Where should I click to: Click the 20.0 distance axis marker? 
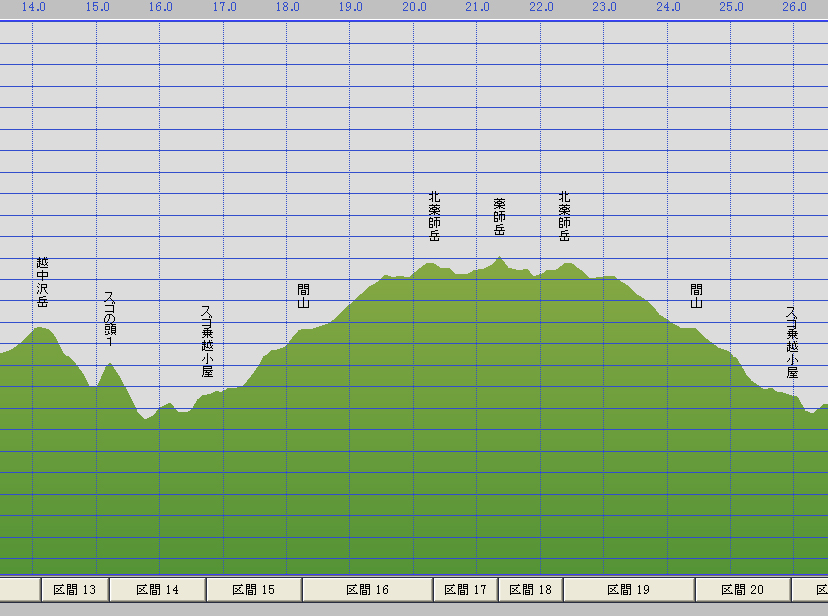414,7
